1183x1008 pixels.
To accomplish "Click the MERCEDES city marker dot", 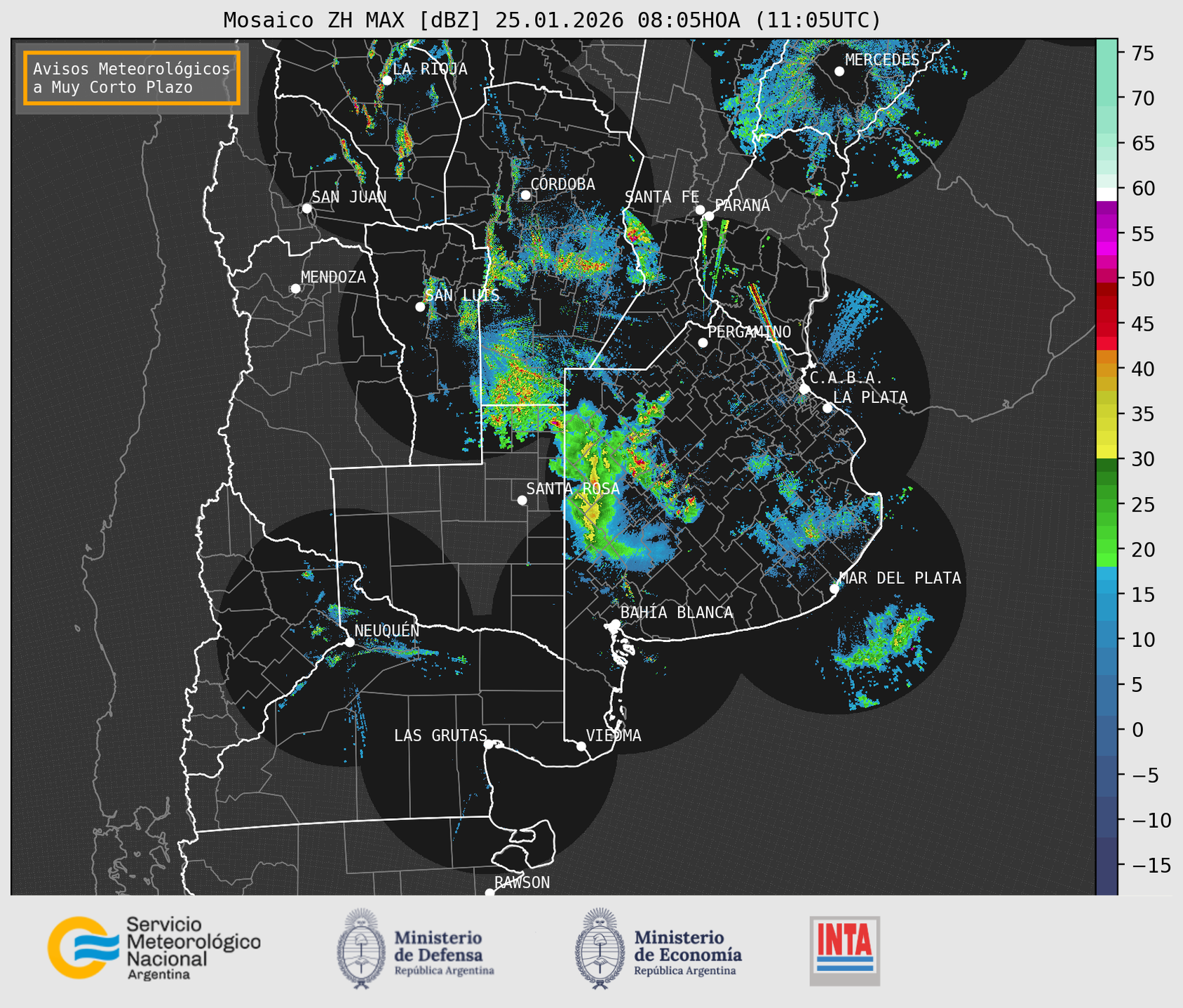I will (x=839, y=71).
